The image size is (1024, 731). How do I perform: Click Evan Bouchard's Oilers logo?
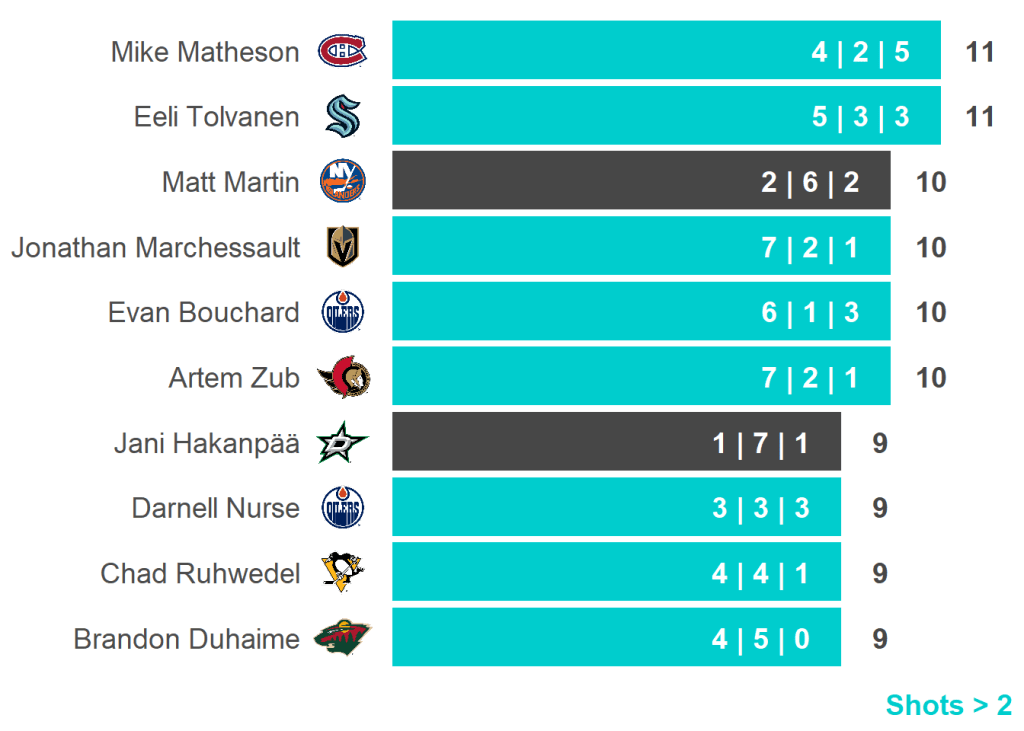pos(342,312)
